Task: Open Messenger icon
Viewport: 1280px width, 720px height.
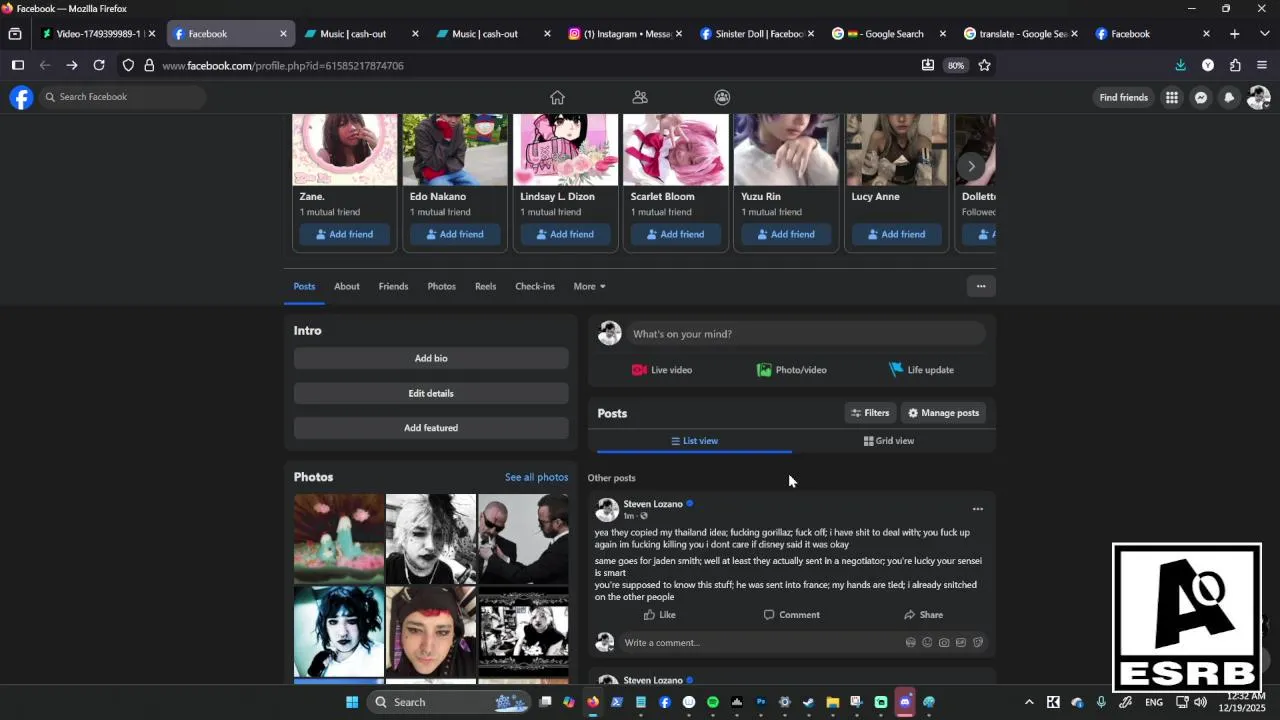Action: [1201, 97]
